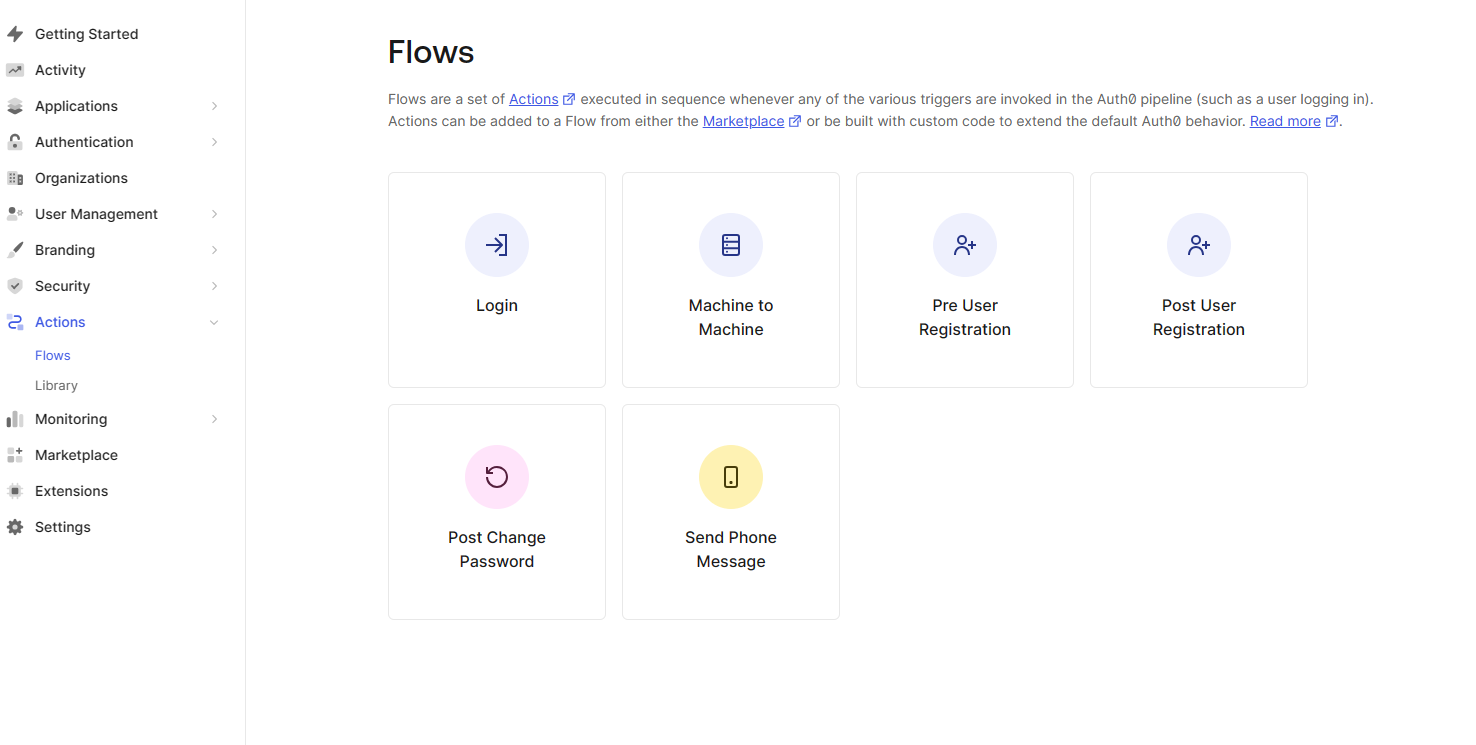Click the Settings gear icon
Viewport: 1476px width, 745px height.
click(16, 526)
